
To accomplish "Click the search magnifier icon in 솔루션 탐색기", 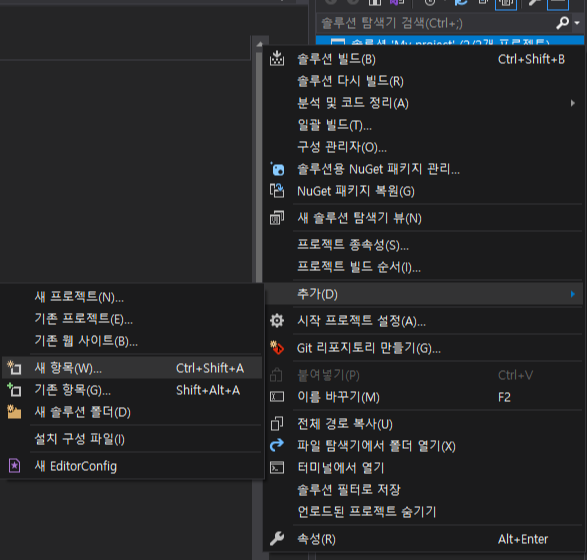I will [x=562, y=23].
